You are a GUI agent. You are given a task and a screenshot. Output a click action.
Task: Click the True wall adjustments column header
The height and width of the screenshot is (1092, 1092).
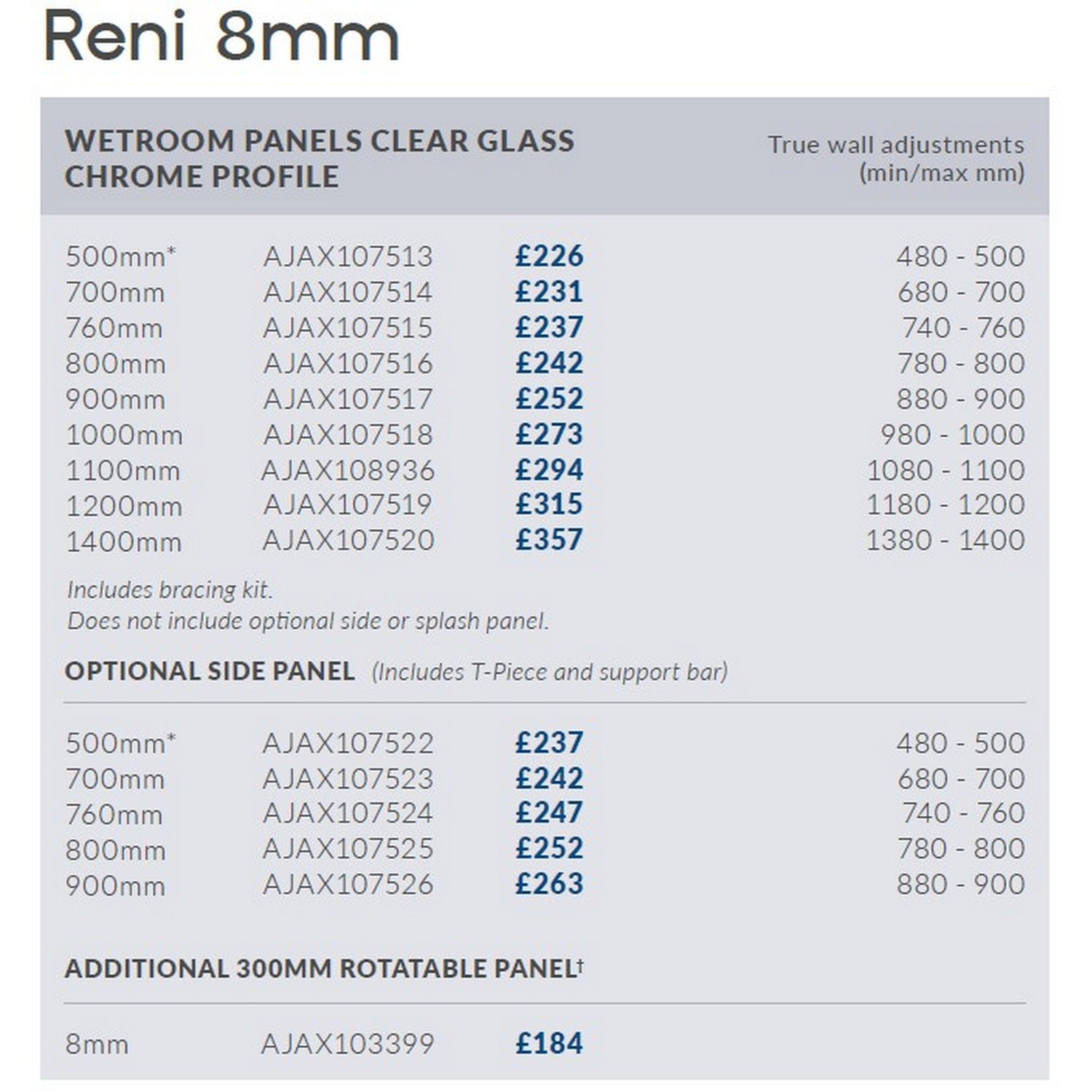click(x=895, y=158)
